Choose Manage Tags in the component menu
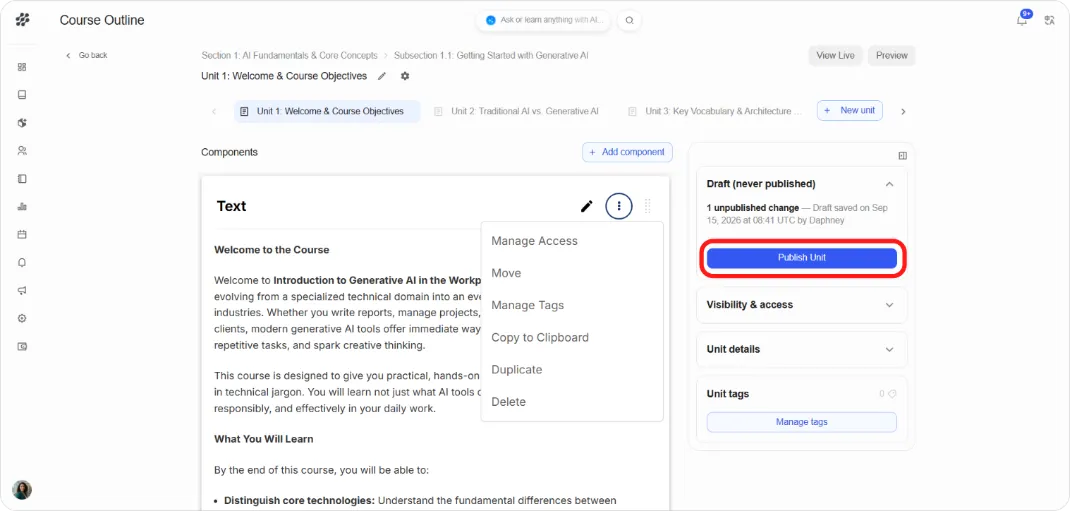Viewport: 1071px width, 511px height. (x=527, y=305)
